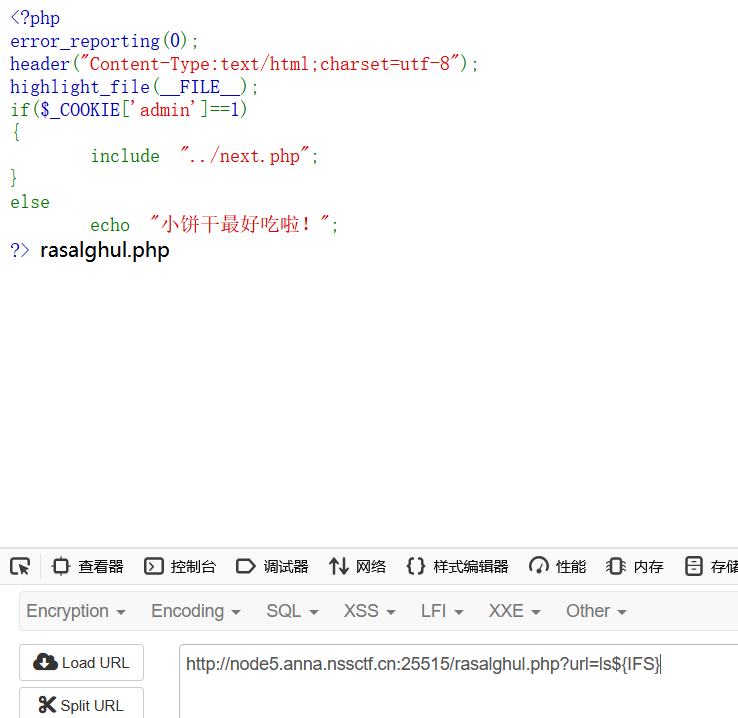Click the highlight_file(__FILE__) line
This screenshot has width=738, height=718.
[x=134, y=87]
